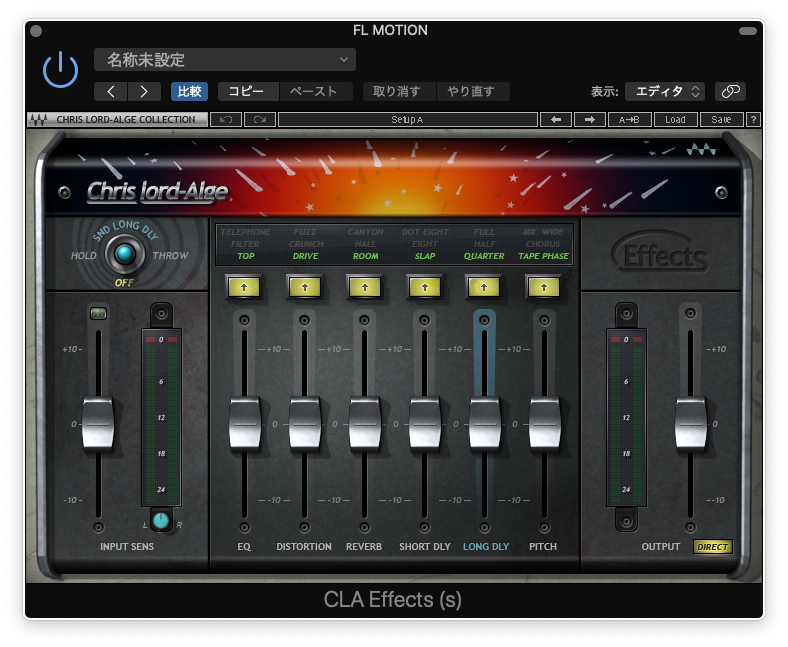Select FUZZ distortion mode
The image size is (788, 647).
click(305, 232)
